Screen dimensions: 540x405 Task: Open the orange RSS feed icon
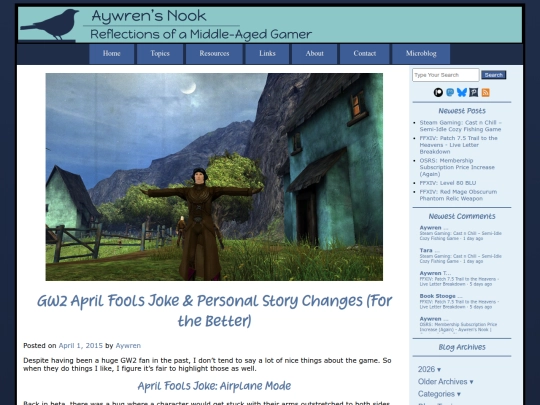pos(486,92)
